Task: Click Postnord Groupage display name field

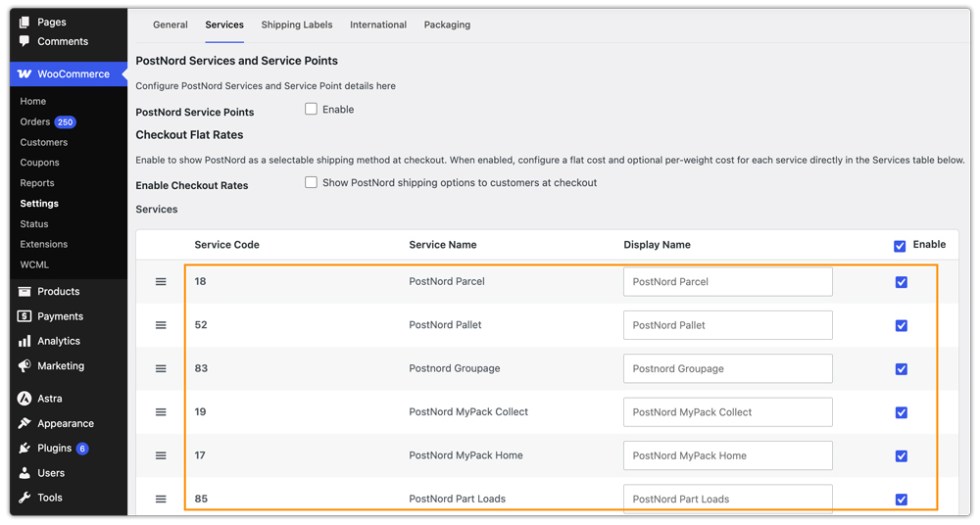Action: pyautogui.click(x=728, y=369)
